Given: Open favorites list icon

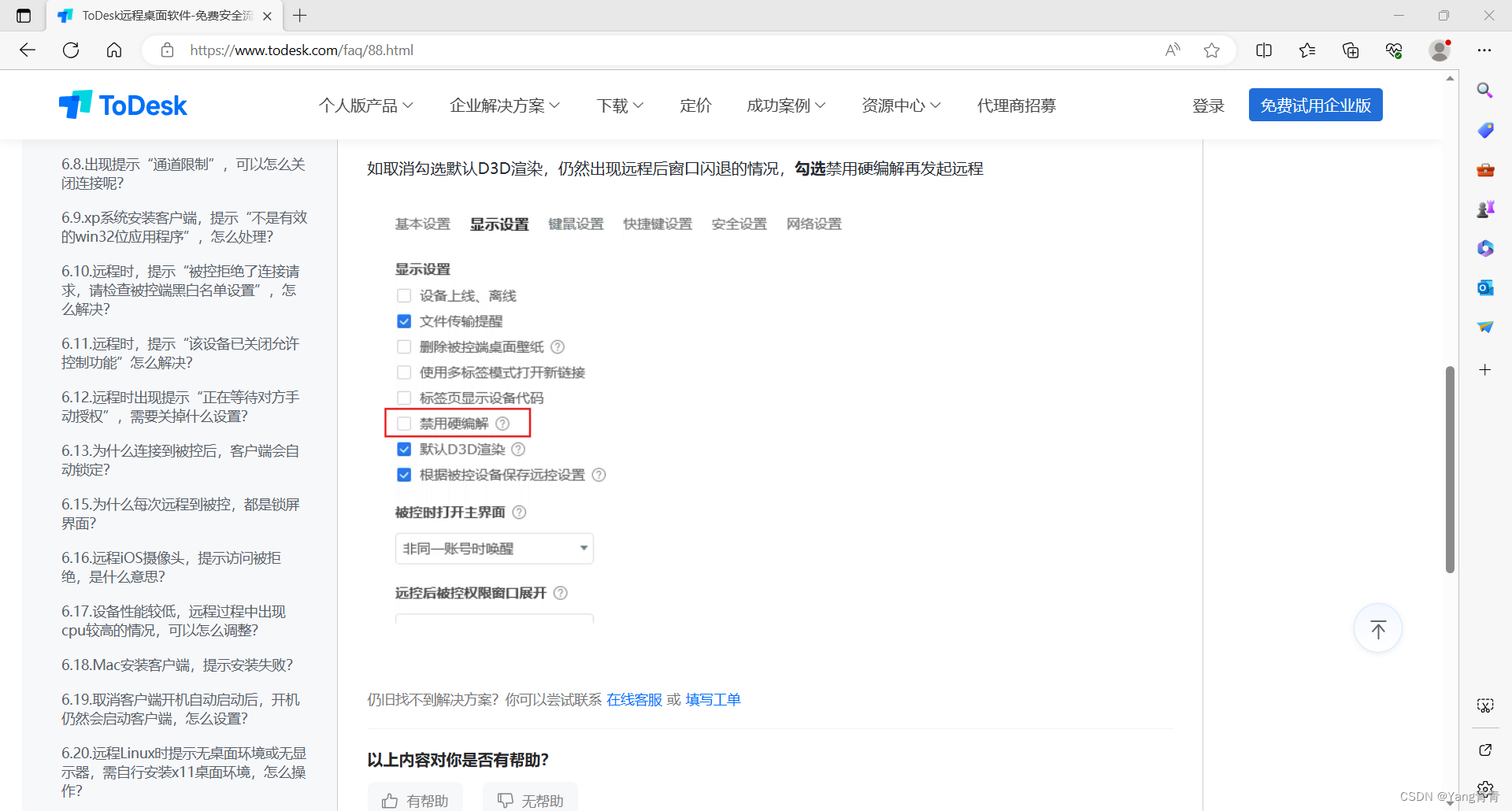Looking at the screenshot, I should pos(1307,50).
